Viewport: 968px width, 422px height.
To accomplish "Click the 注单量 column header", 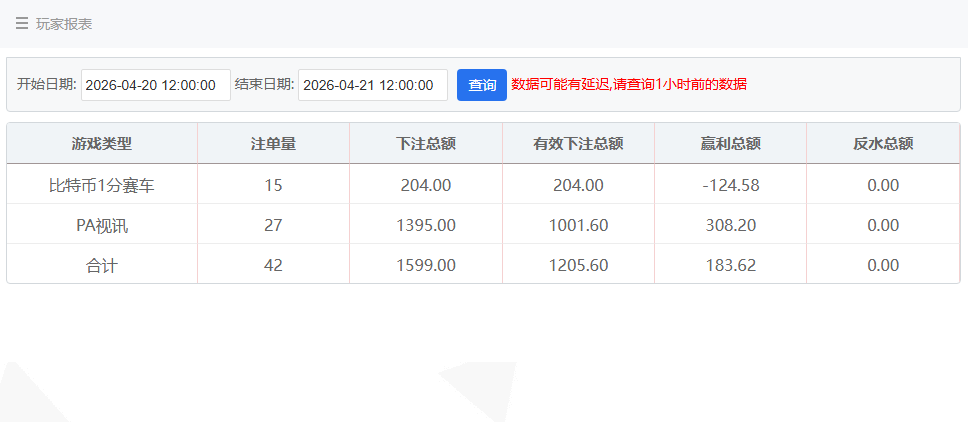I will (x=273, y=143).
